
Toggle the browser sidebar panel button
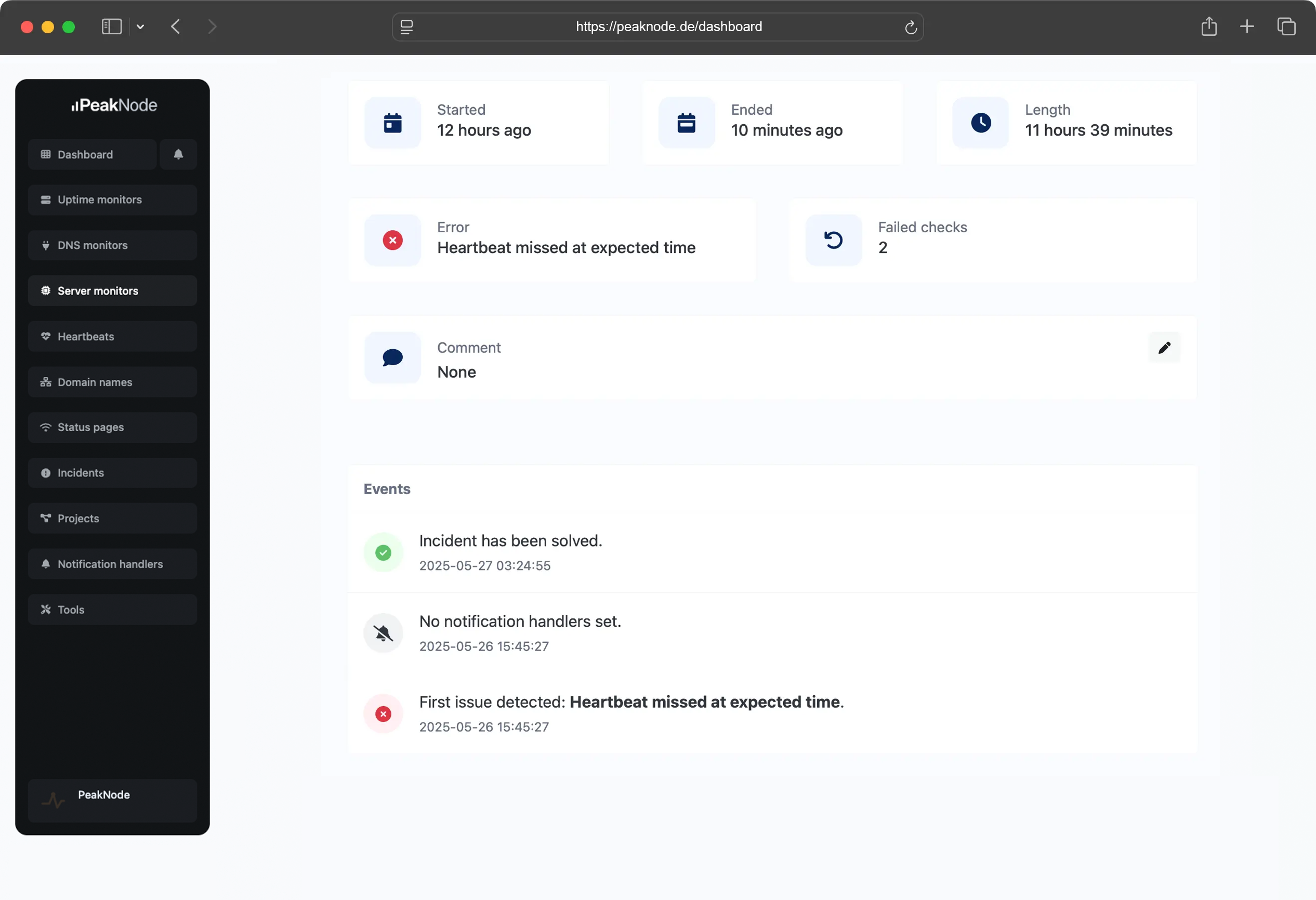click(x=112, y=27)
